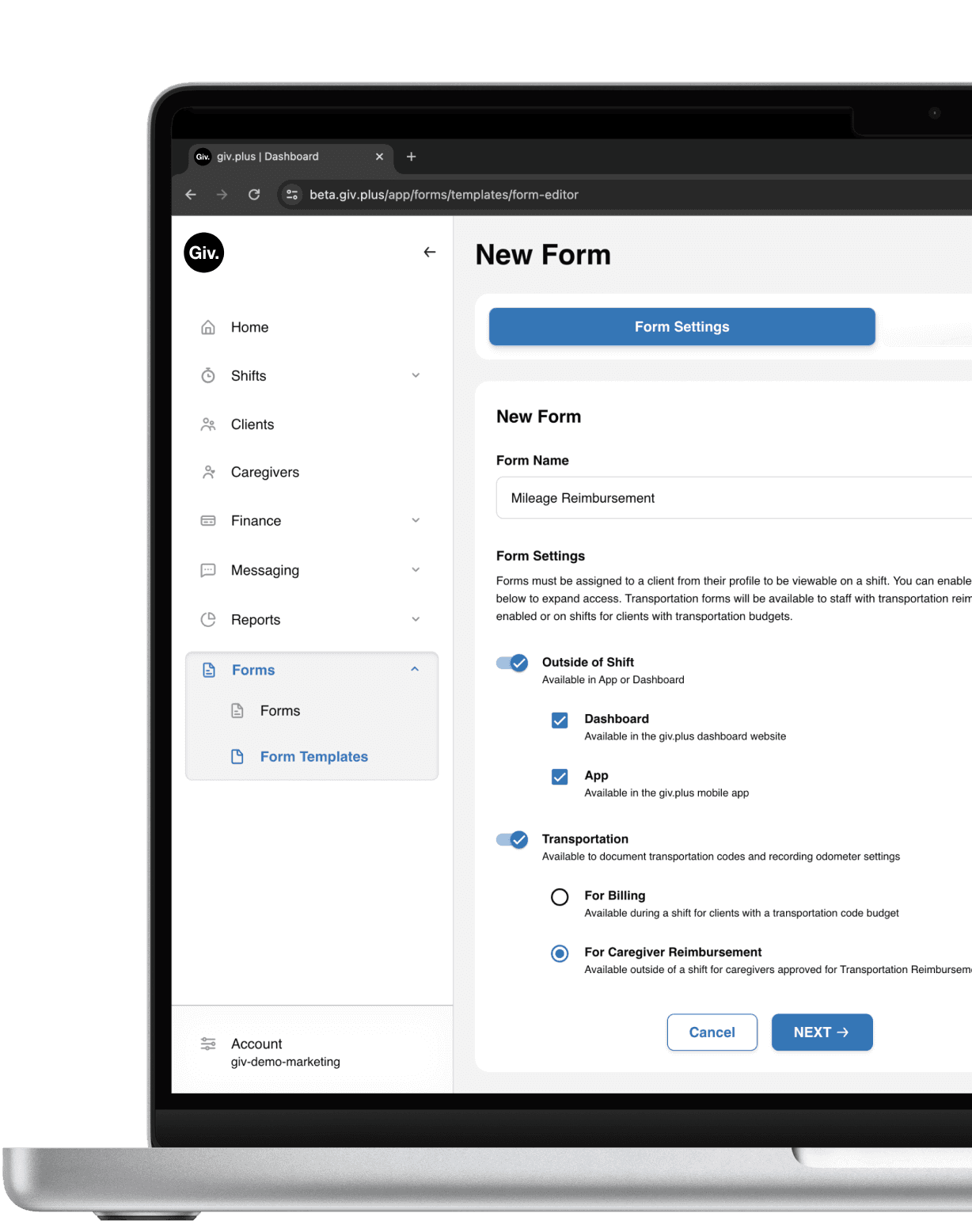972x1232 pixels.
Task: Uncheck the Dashboard availability checkbox
Action: pyautogui.click(x=560, y=721)
